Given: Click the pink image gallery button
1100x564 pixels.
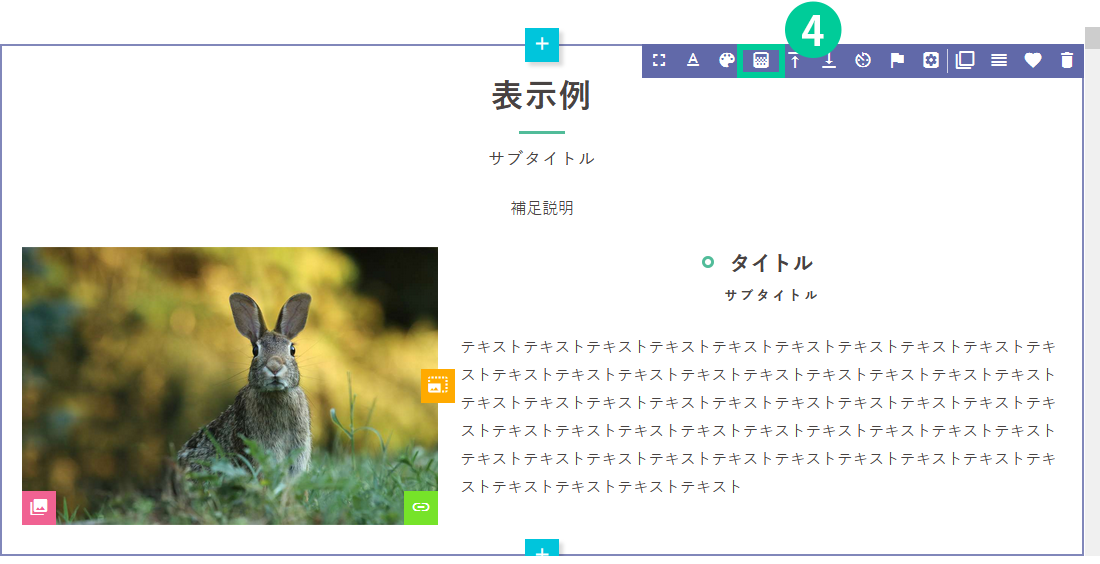Looking at the screenshot, I should tap(39, 507).
